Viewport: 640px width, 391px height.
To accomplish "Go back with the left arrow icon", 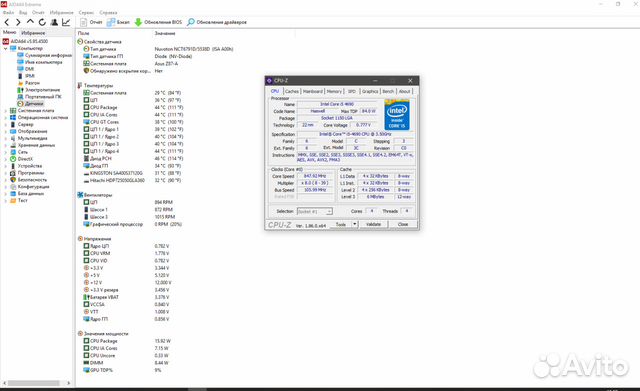I will (x=7, y=22).
